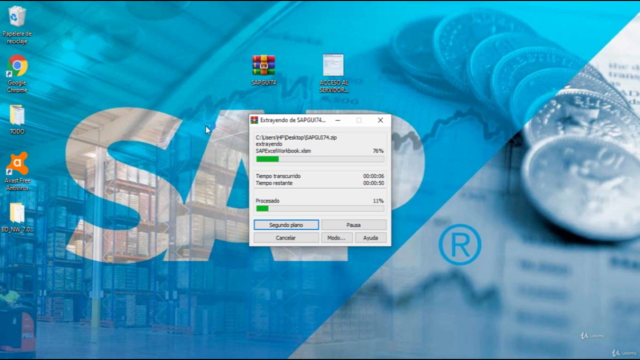Select the BD_NW_7.0 folder icon
640x360 pixels.
click(x=17, y=218)
